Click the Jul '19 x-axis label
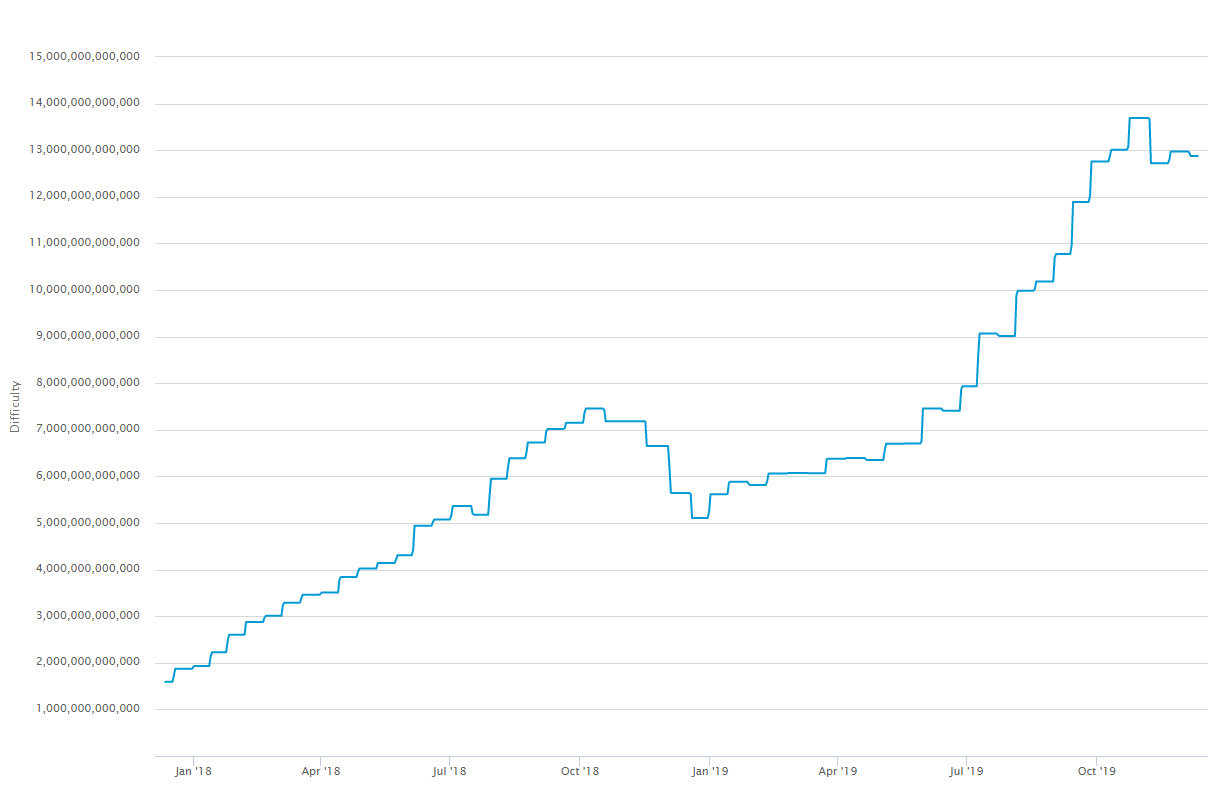1225x800 pixels. 966,771
